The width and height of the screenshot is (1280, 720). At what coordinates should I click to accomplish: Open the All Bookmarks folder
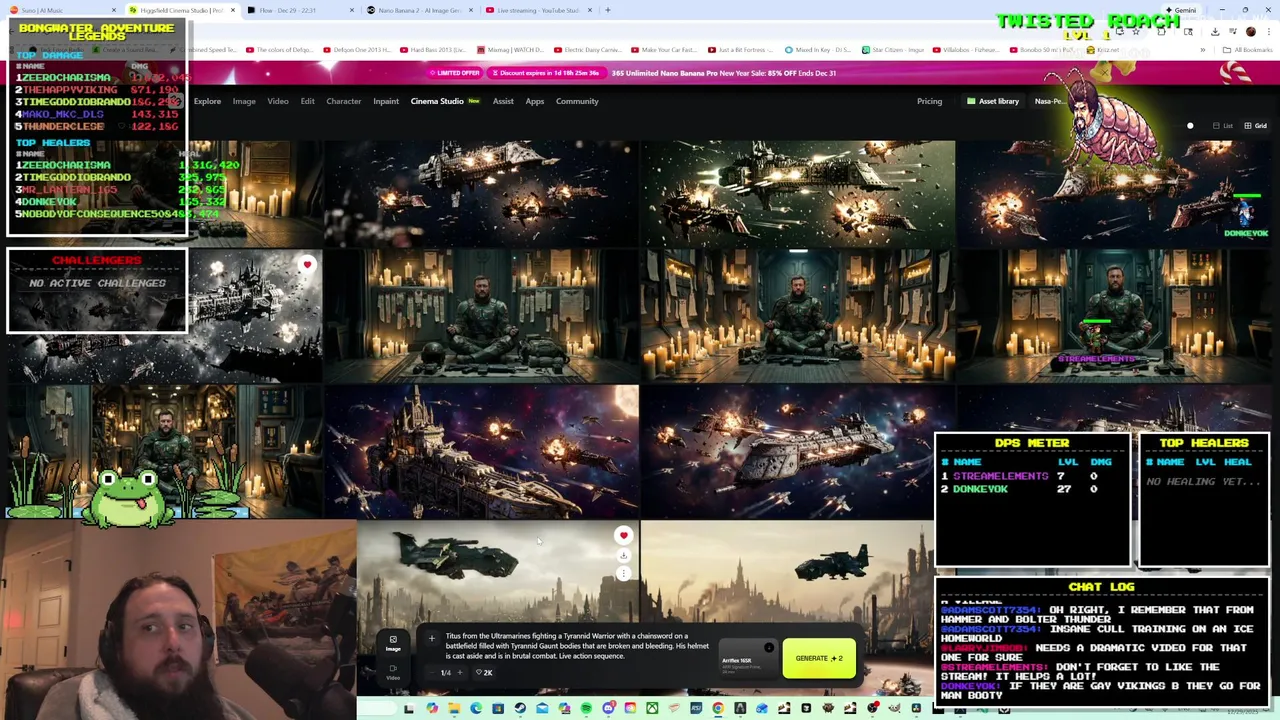point(1250,49)
